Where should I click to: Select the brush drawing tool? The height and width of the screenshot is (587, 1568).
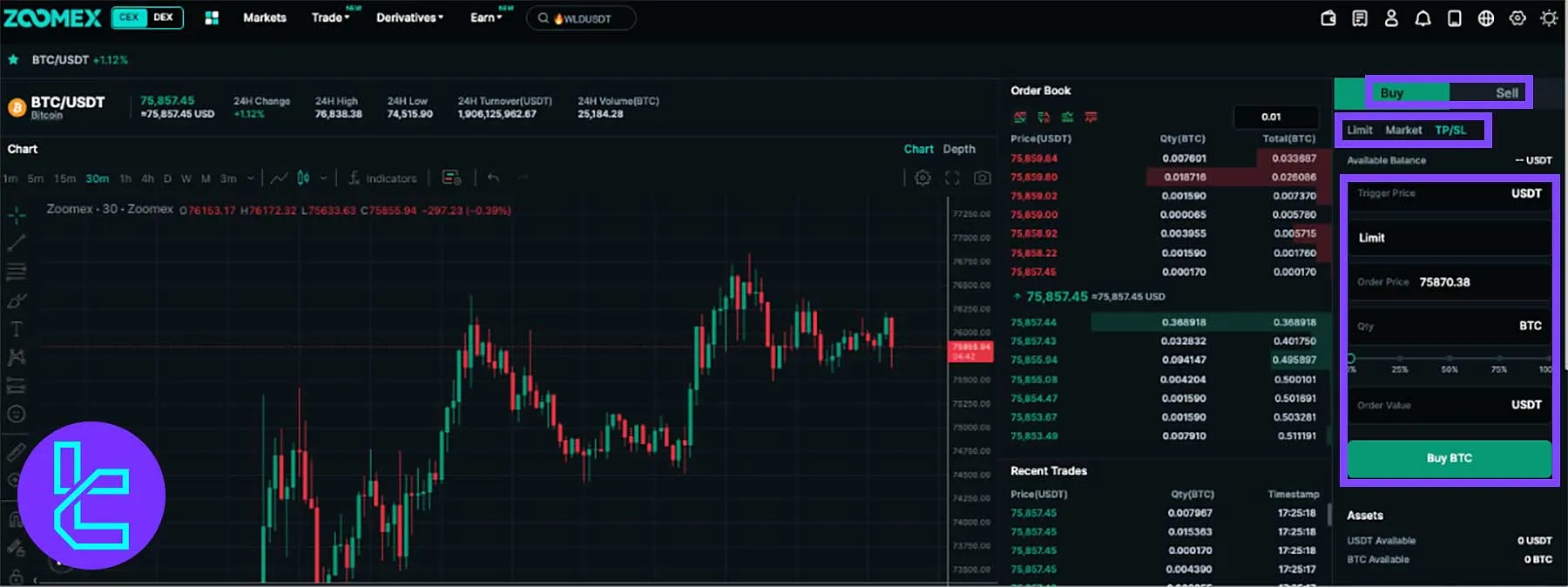click(x=17, y=300)
